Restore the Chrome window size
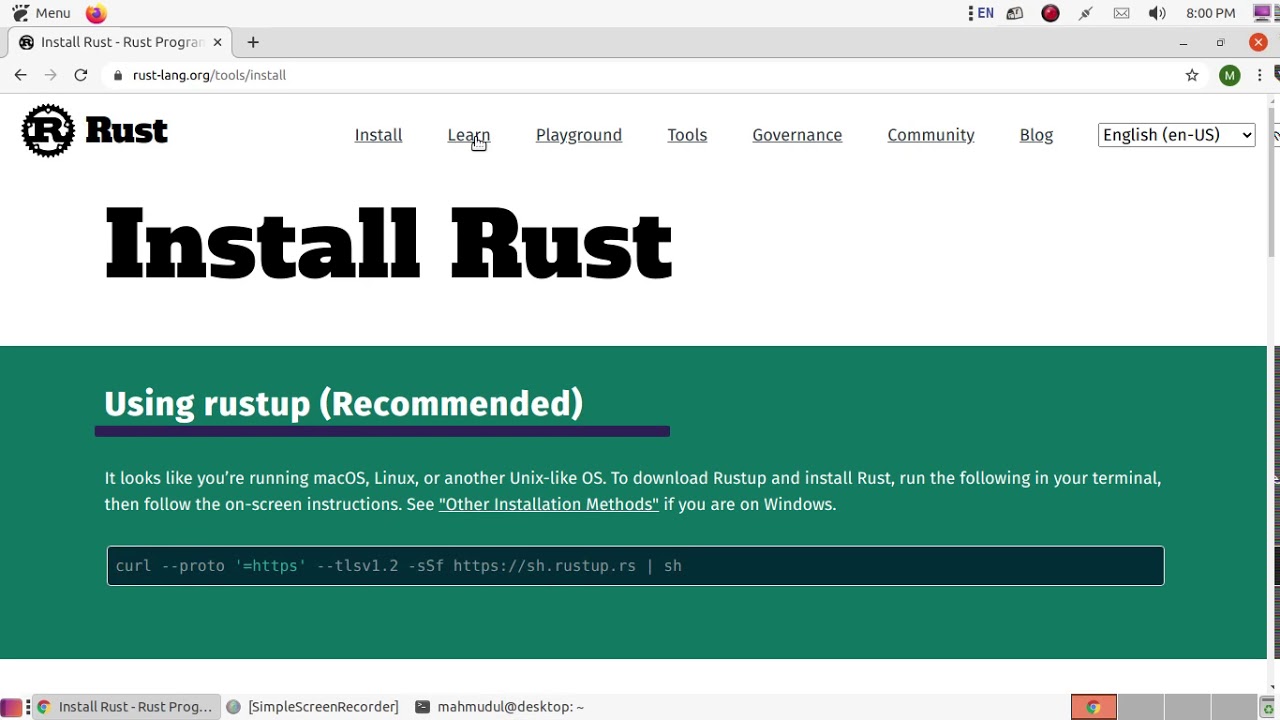Image resolution: width=1280 pixels, height=720 pixels. (x=1220, y=42)
